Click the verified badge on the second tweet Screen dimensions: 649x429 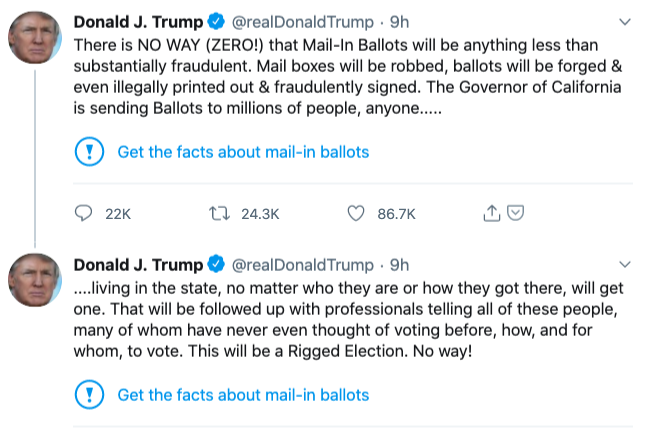pyautogui.click(x=216, y=264)
